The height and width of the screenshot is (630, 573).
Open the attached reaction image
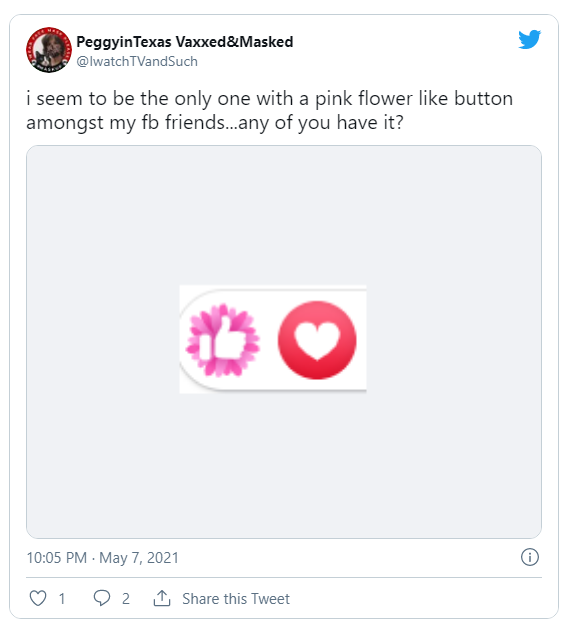tap(273, 340)
